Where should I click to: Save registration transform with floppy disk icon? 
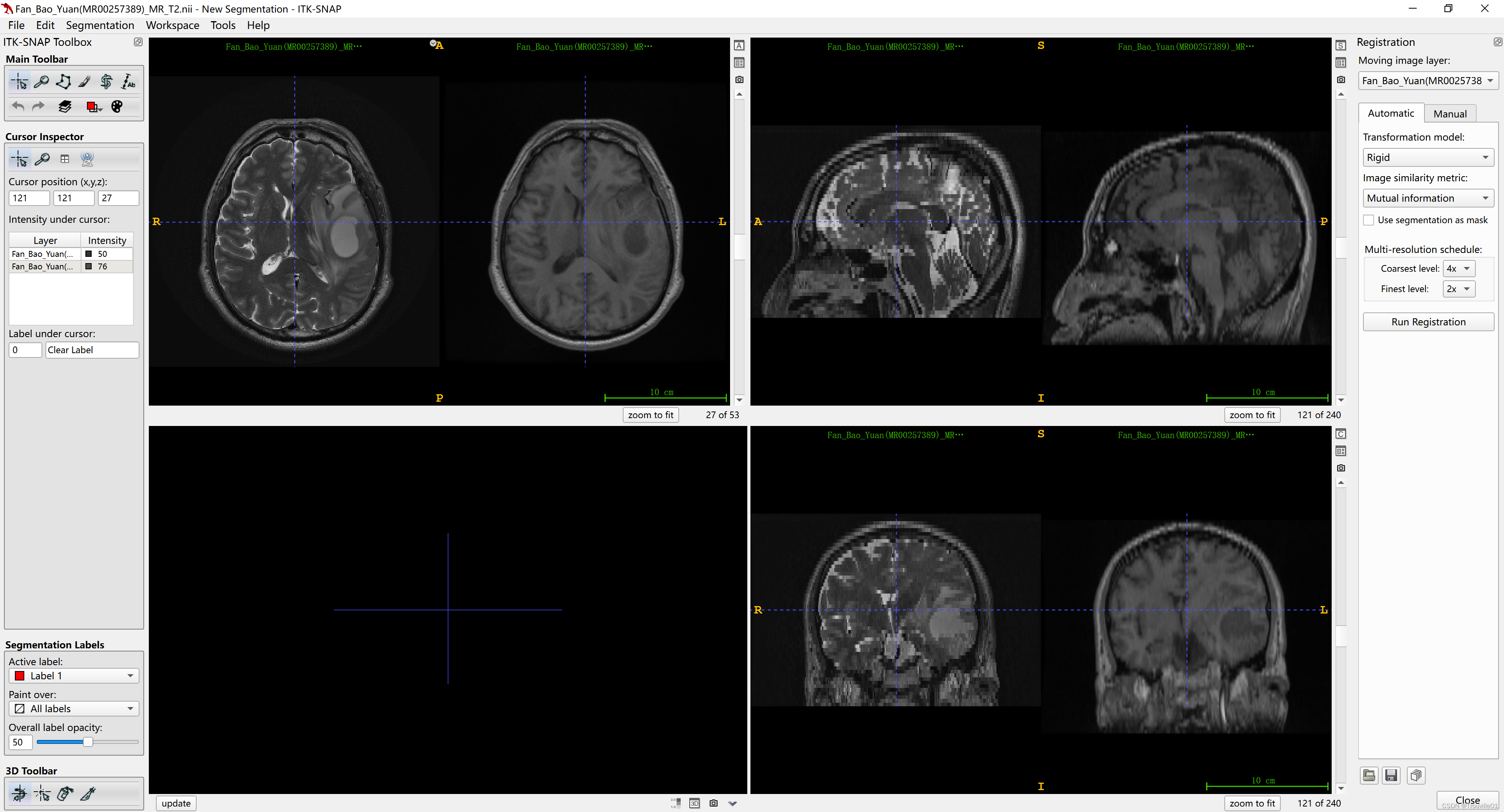point(1391,775)
